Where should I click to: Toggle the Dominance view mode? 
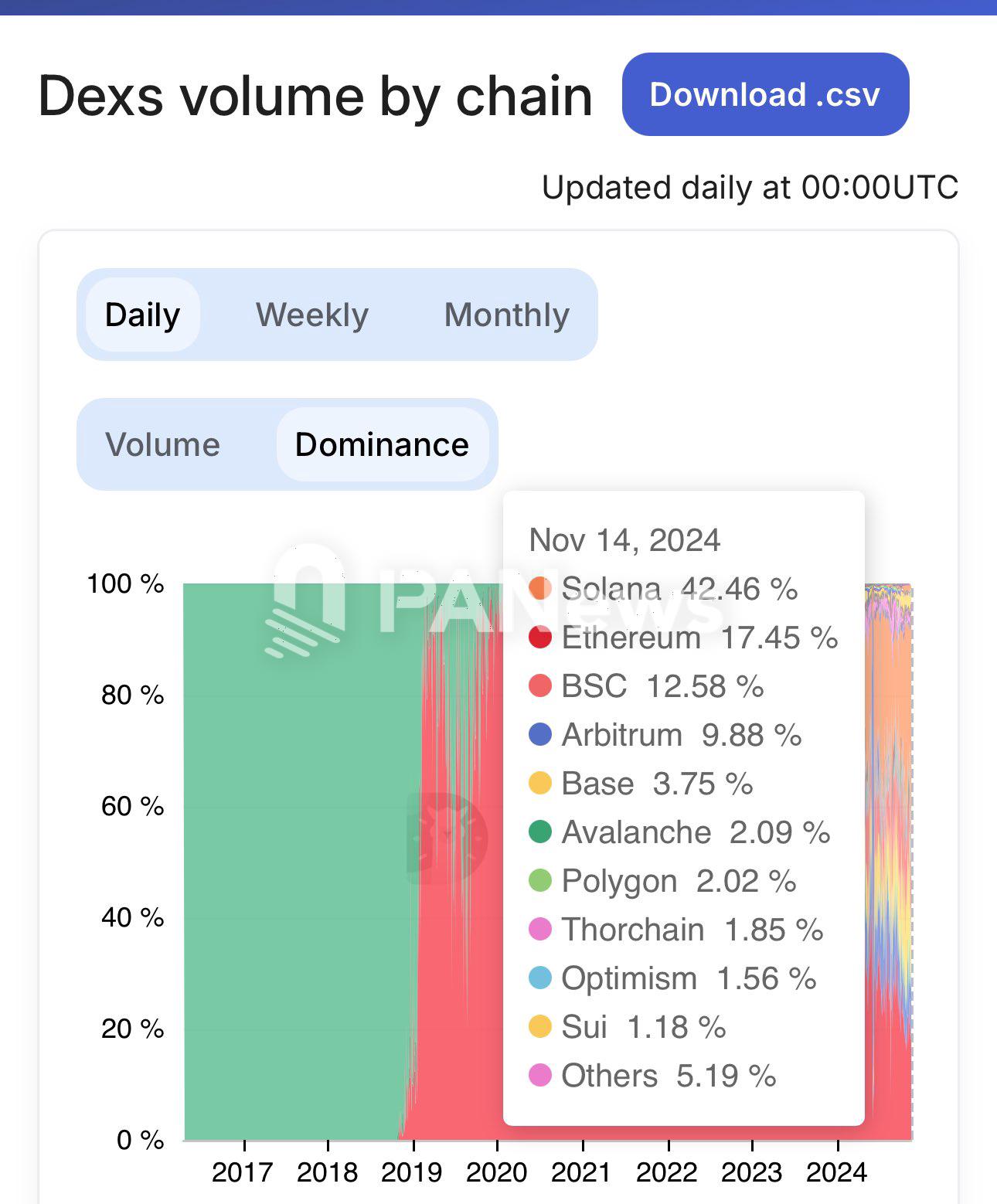[x=382, y=445]
